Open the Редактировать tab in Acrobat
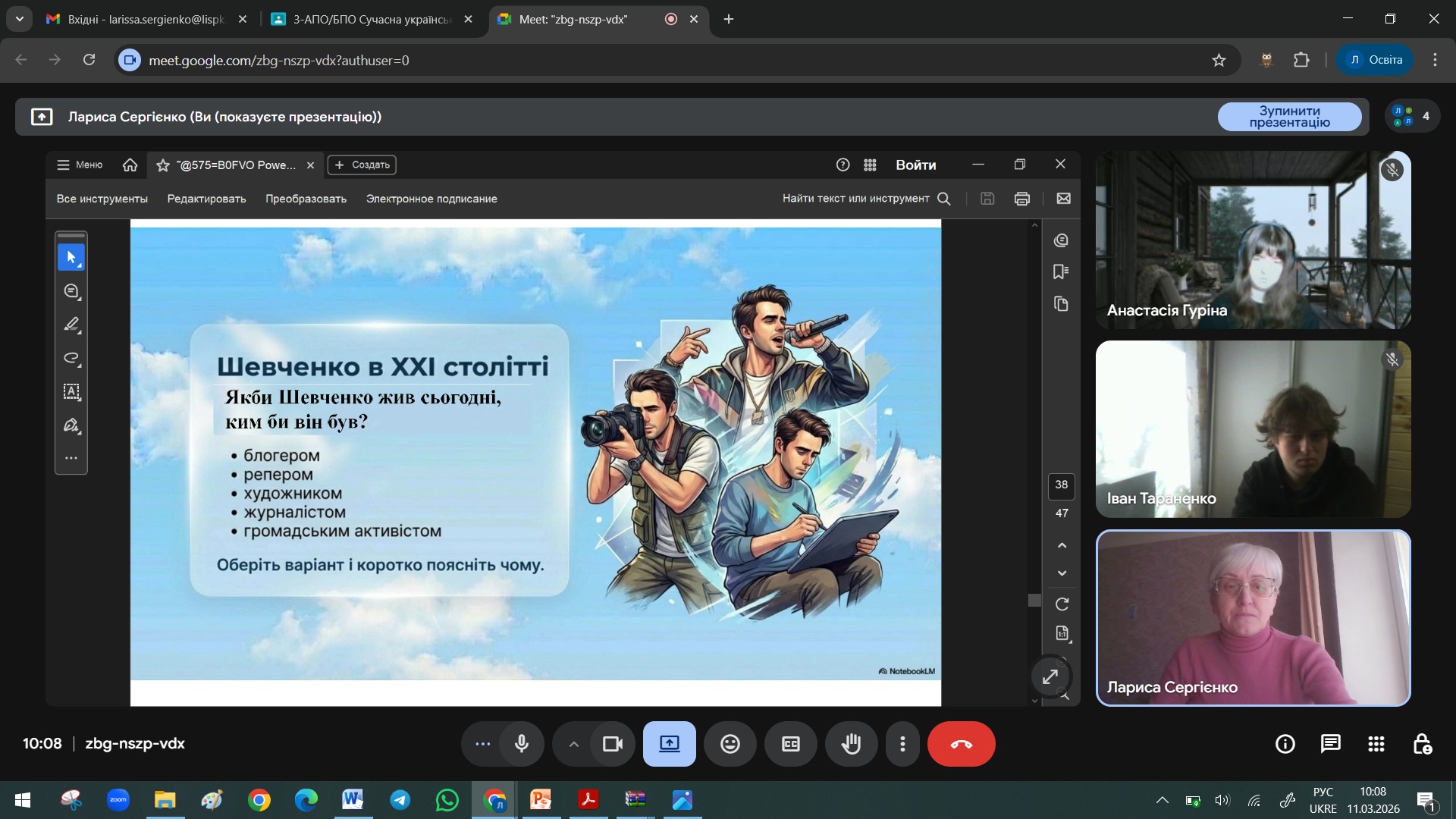1456x819 pixels. coord(206,199)
